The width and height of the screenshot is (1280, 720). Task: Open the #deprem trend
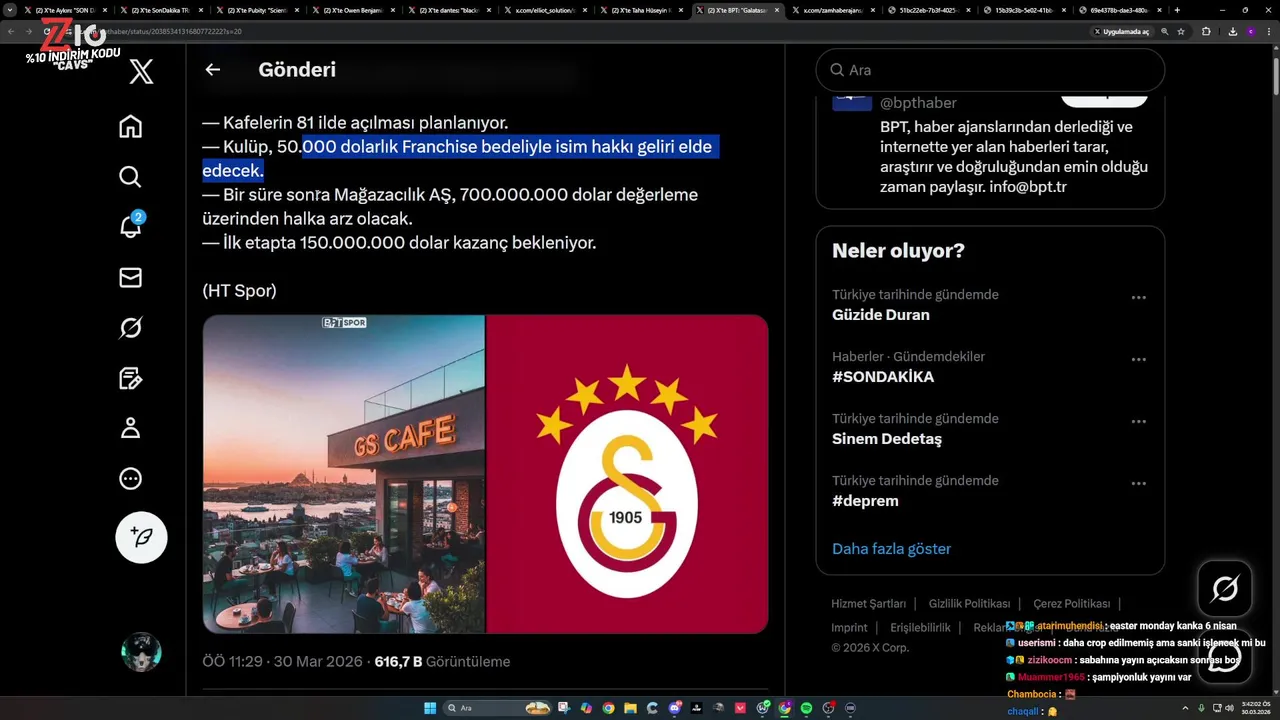coord(865,501)
